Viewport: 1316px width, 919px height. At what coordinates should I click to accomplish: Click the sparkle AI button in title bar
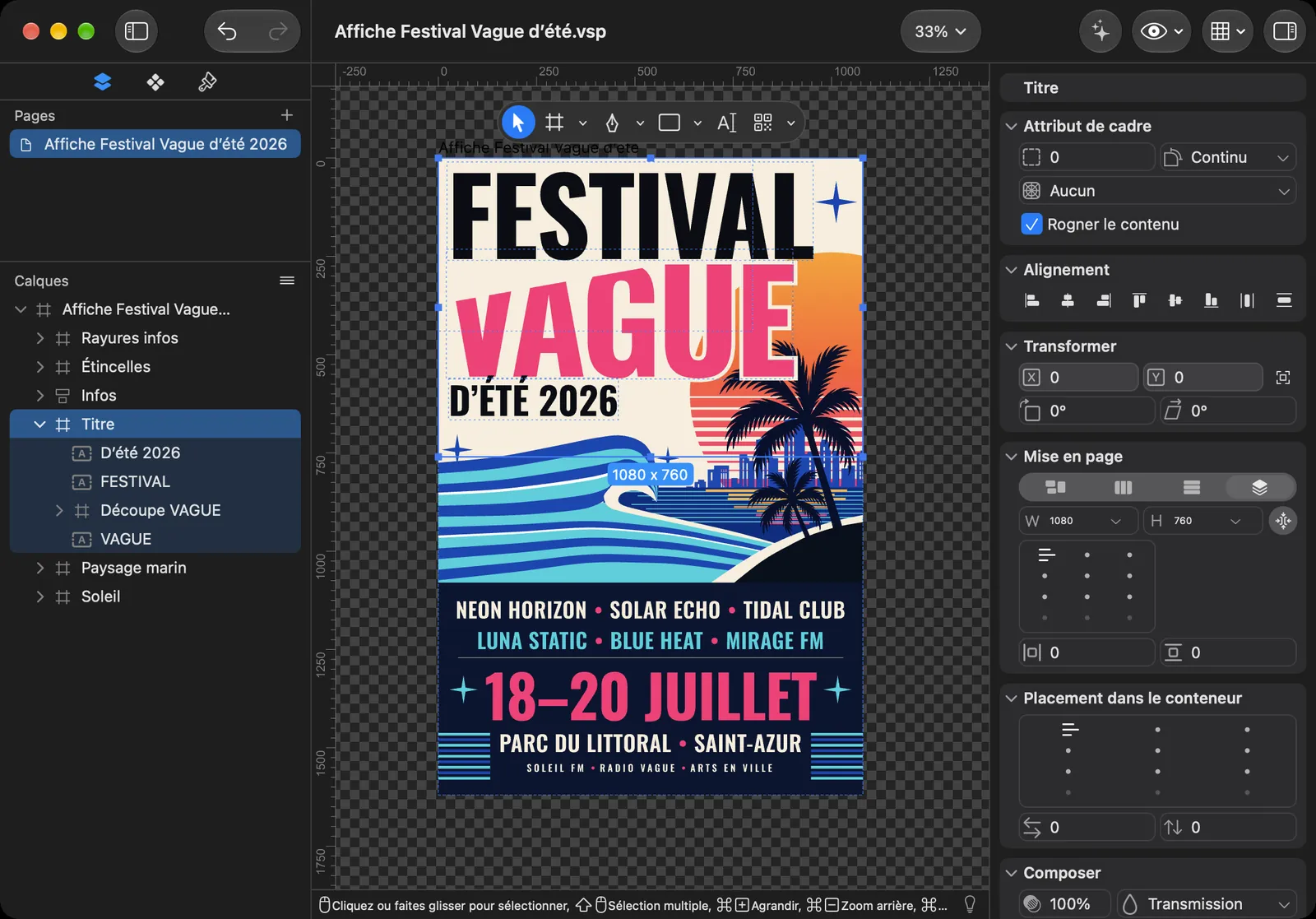click(x=1101, y=31)
